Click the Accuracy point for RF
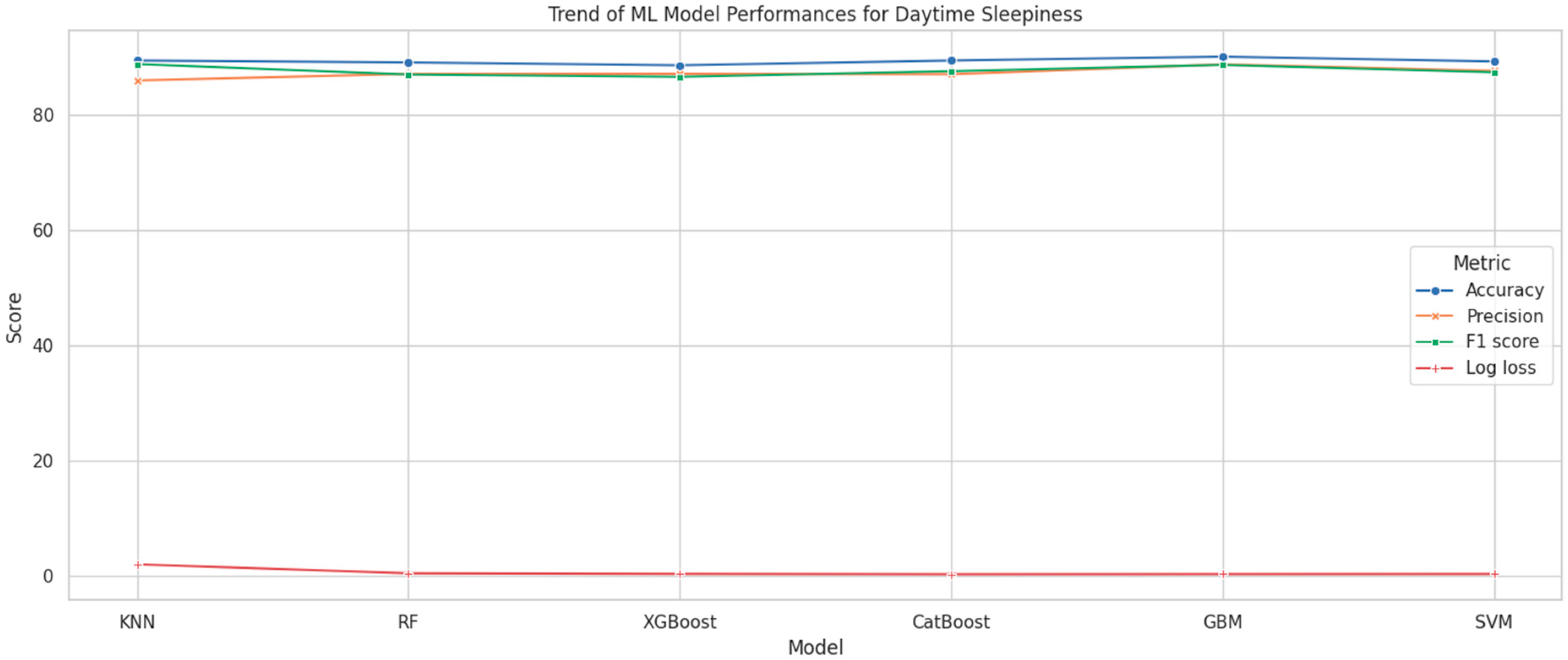The width and height of the screenshot is (1568, 660). point(409,62)
